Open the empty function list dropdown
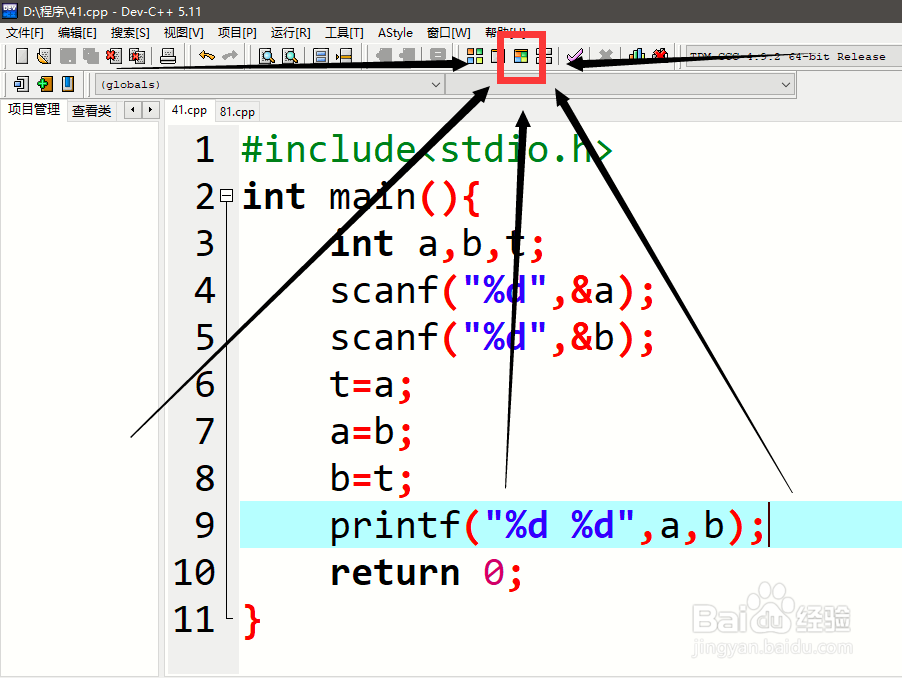902x678 pixels. (x=620, y=85)
